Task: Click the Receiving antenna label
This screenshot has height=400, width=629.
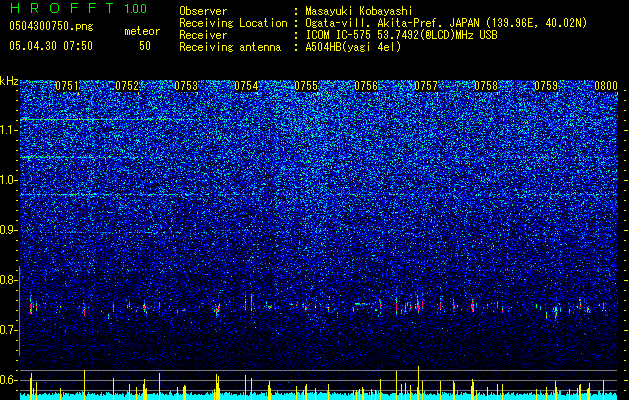Action: coord(230,47)
